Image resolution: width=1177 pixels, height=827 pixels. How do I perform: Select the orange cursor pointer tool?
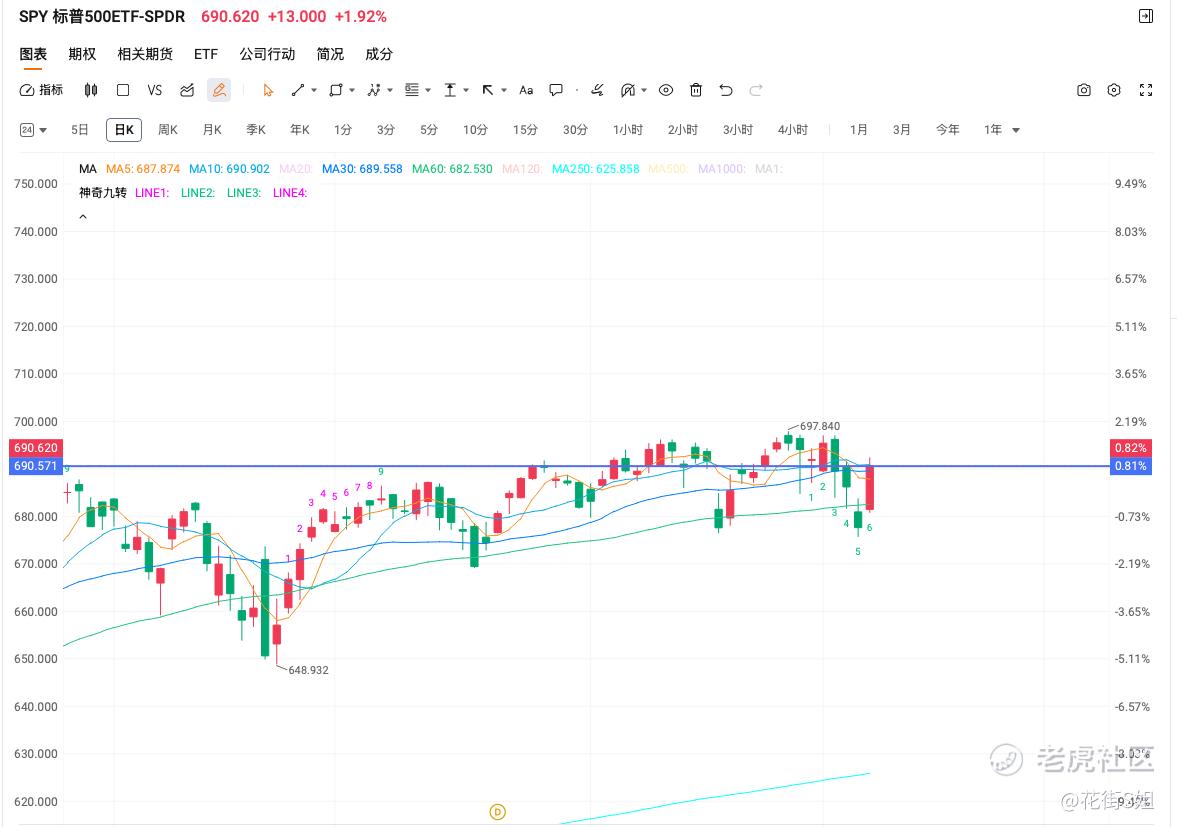pos(268,90)
